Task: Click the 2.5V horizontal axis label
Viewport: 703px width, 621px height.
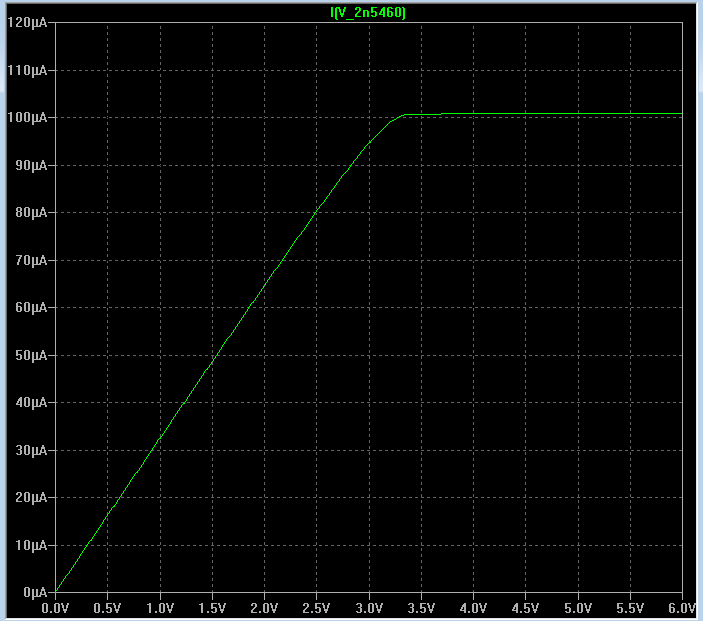Action: click(316, 608)
